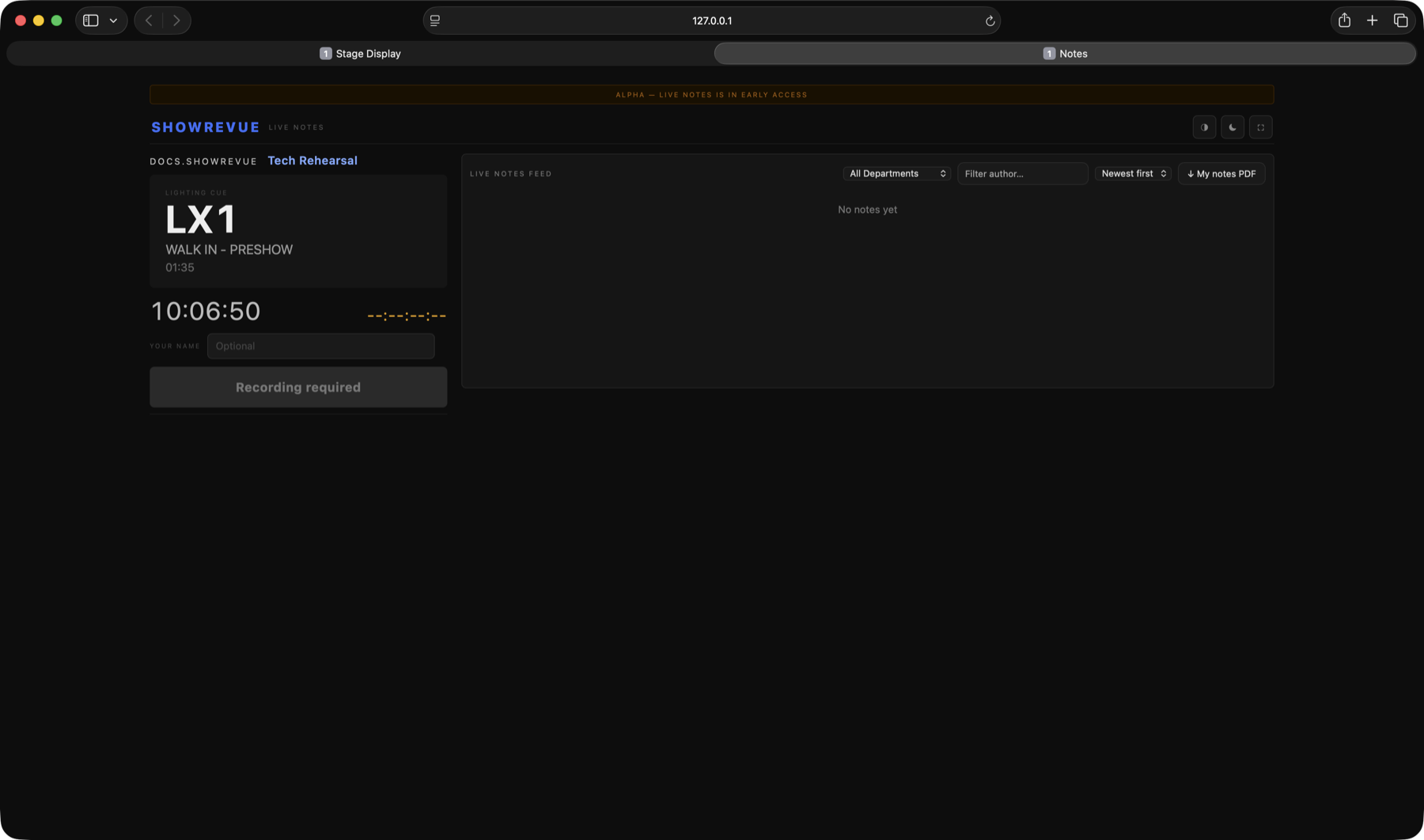
Task: Click the 10:06:50 clock readout
Action: click(206, 311)
